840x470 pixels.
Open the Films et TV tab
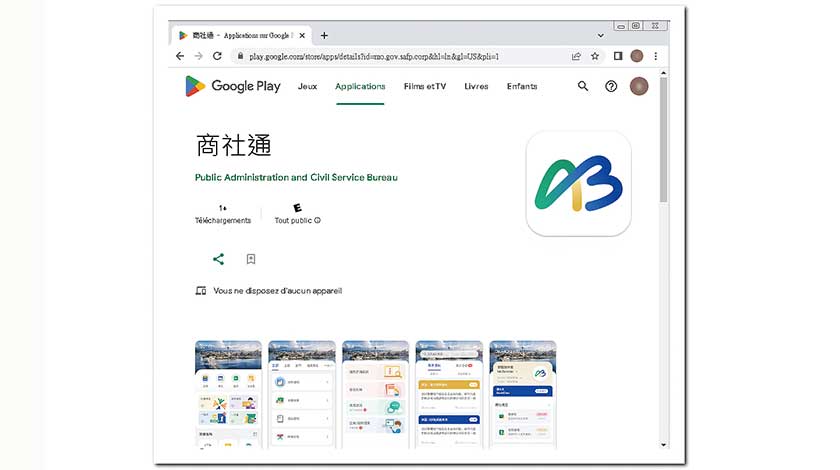pos(425,86)
